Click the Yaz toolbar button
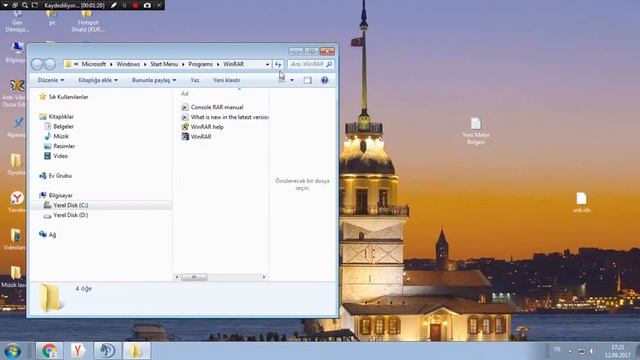The image size is (640, 360). [x=195, y=80]
